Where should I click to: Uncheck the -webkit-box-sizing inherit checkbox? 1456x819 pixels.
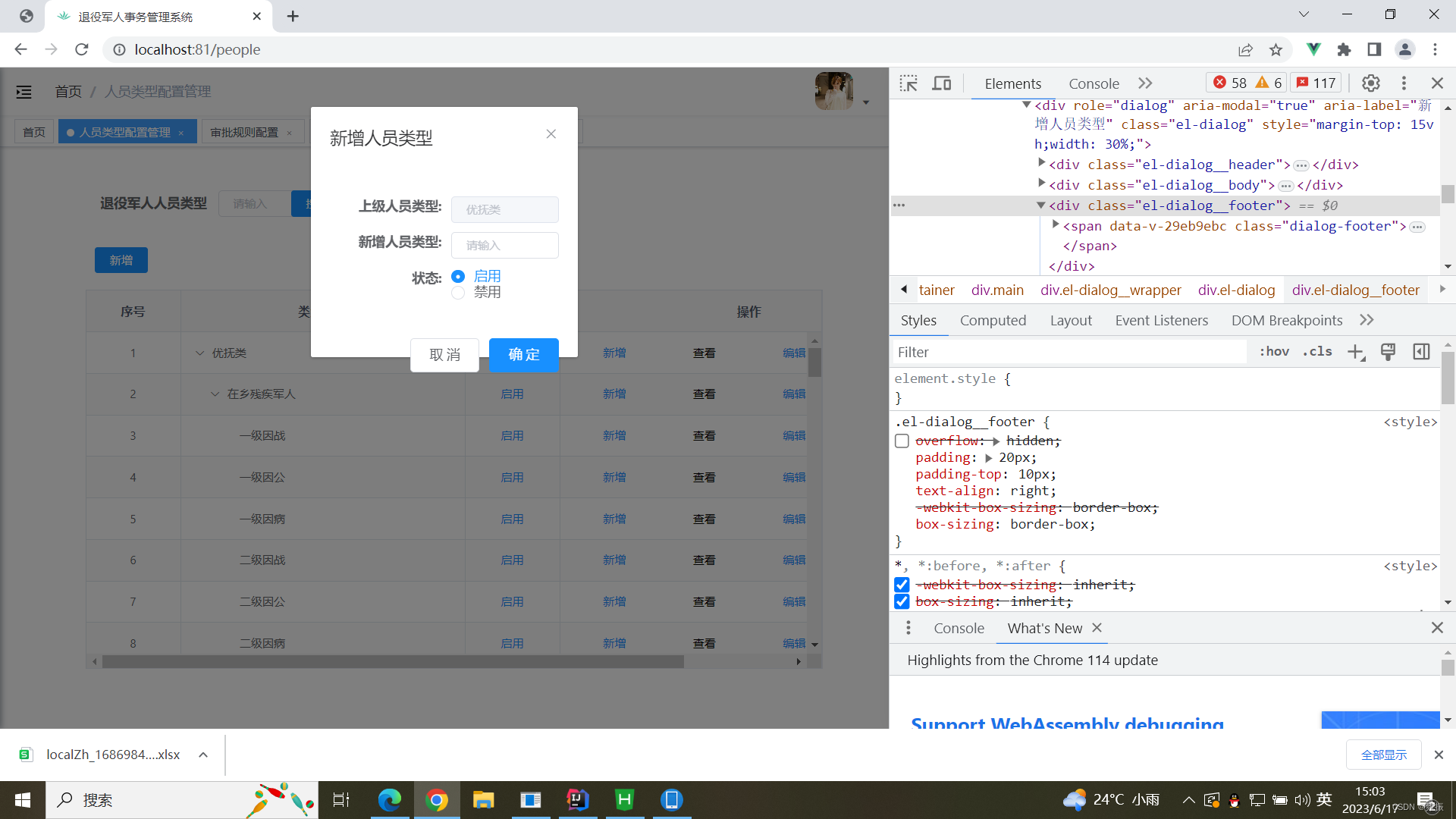point(902,585)
